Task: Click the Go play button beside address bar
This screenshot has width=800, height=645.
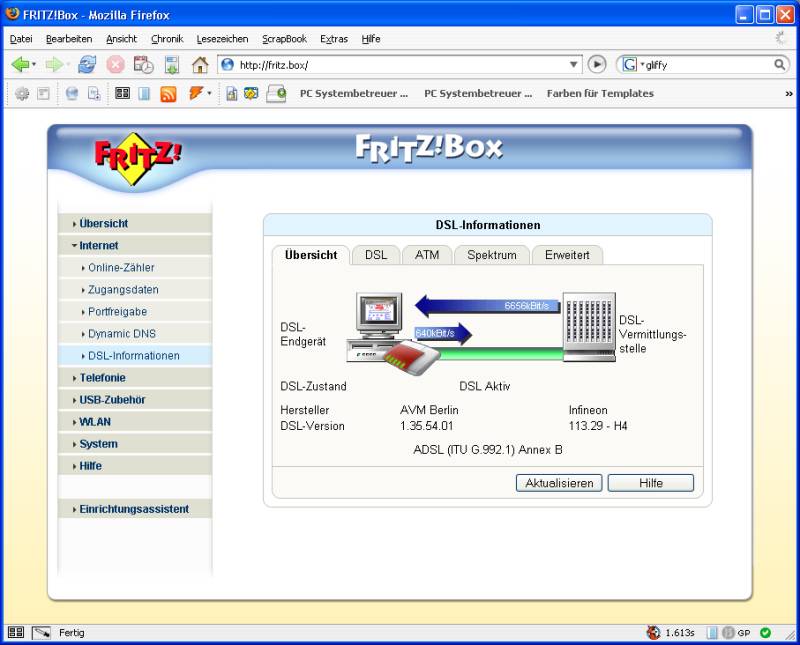Action: (x=597, y=64)
